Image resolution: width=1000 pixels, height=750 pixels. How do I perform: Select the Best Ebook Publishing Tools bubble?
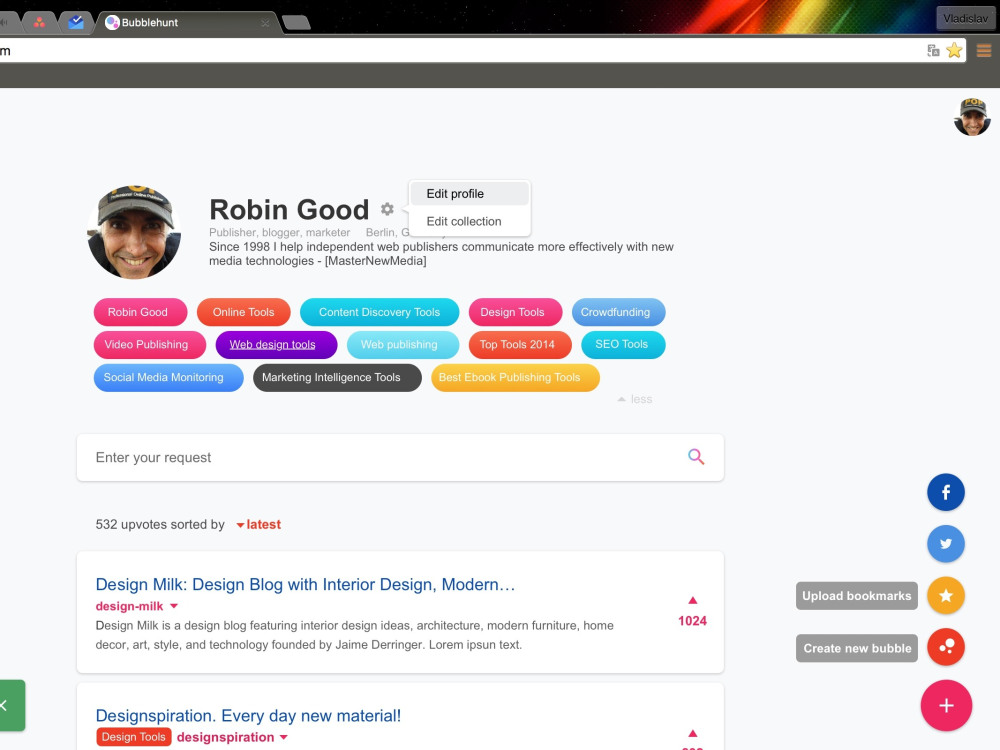(x=515, y=378)
